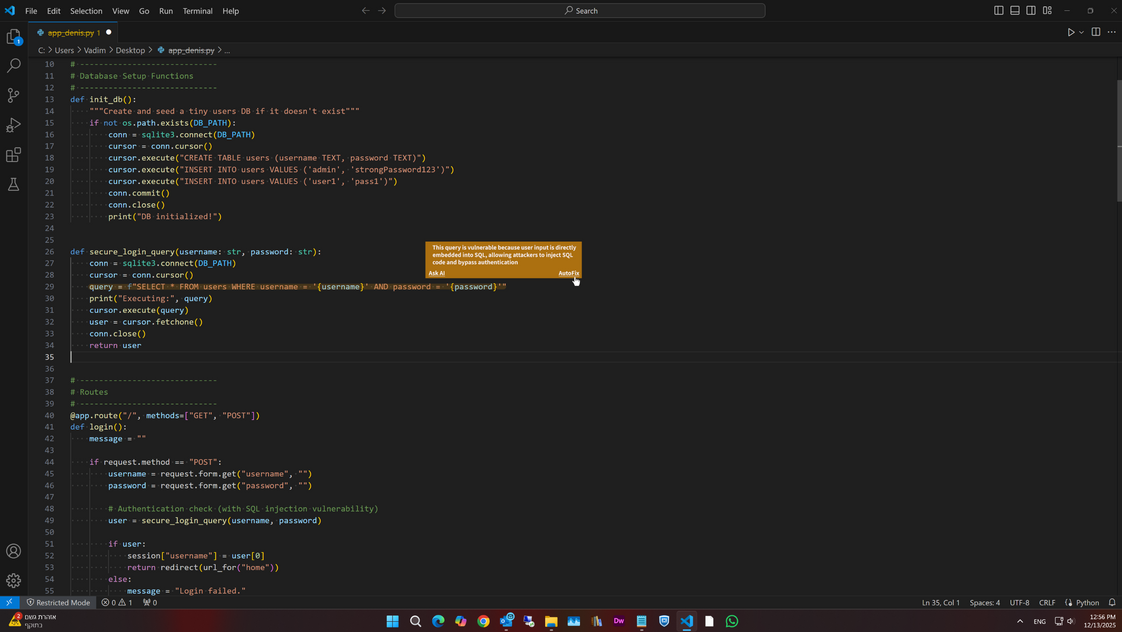Change file encoding UTF-8
Image resolution: width=1122 pixels, height=632 pixels.
[x=1019, y=603]
